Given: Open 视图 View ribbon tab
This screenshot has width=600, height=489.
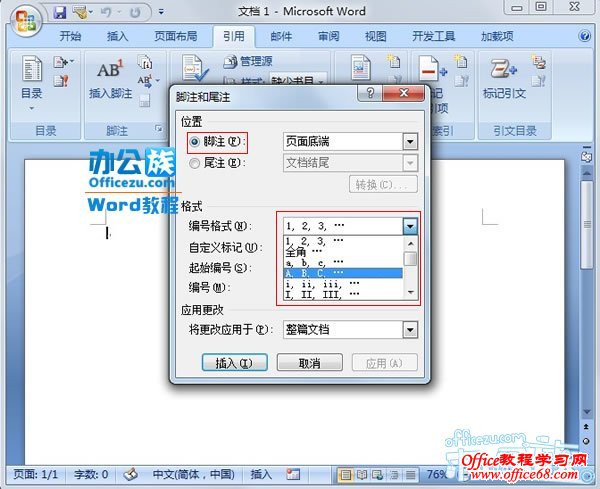Looking at the screenshot, I should [x=376, y=36].
